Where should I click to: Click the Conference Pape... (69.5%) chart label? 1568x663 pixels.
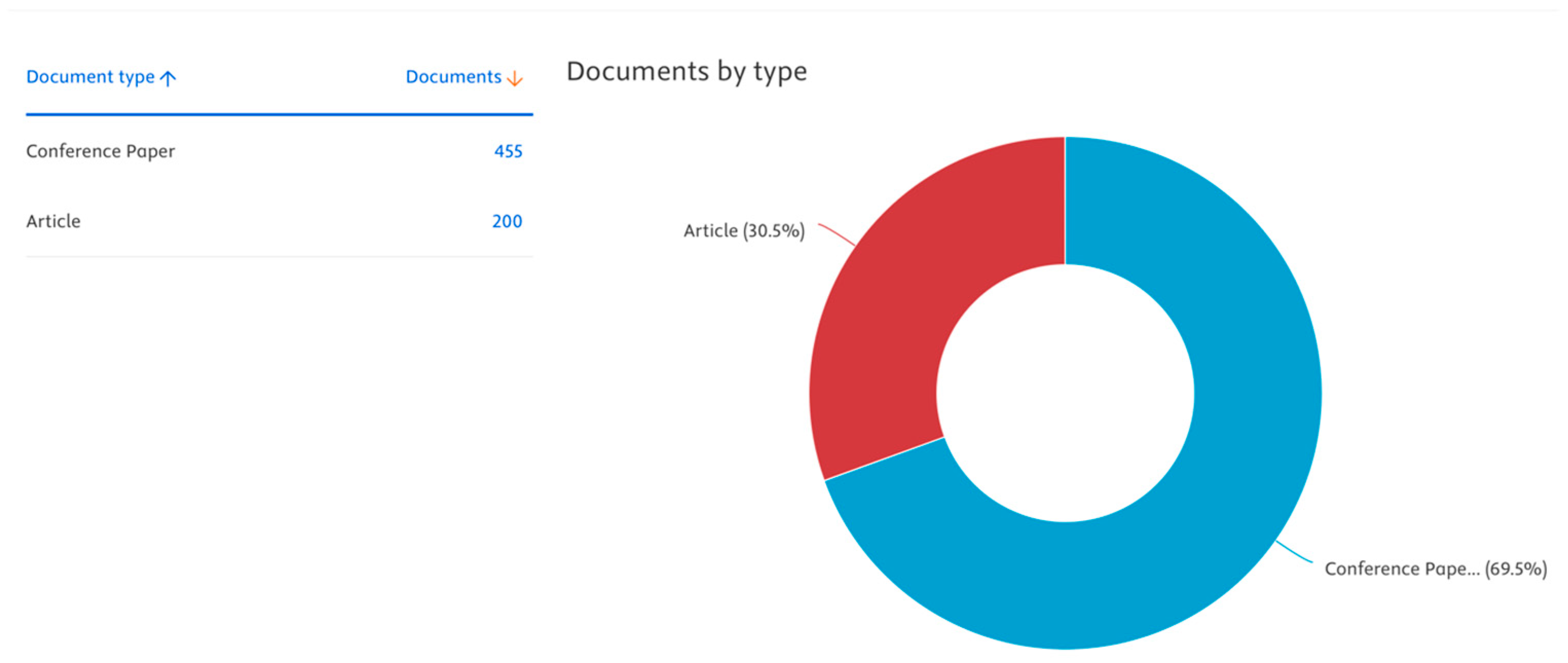(x=1435, y=568)
